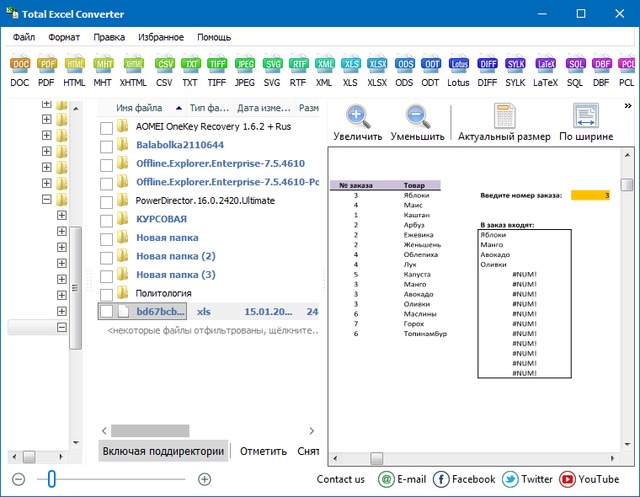
Task: Expand the top folder tree node
Action: click(46, 104)
